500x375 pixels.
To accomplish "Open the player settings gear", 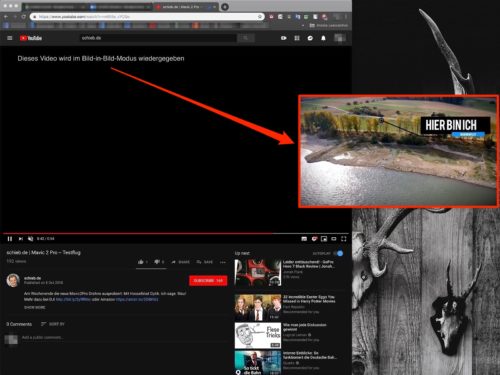I will pos(314,239).
